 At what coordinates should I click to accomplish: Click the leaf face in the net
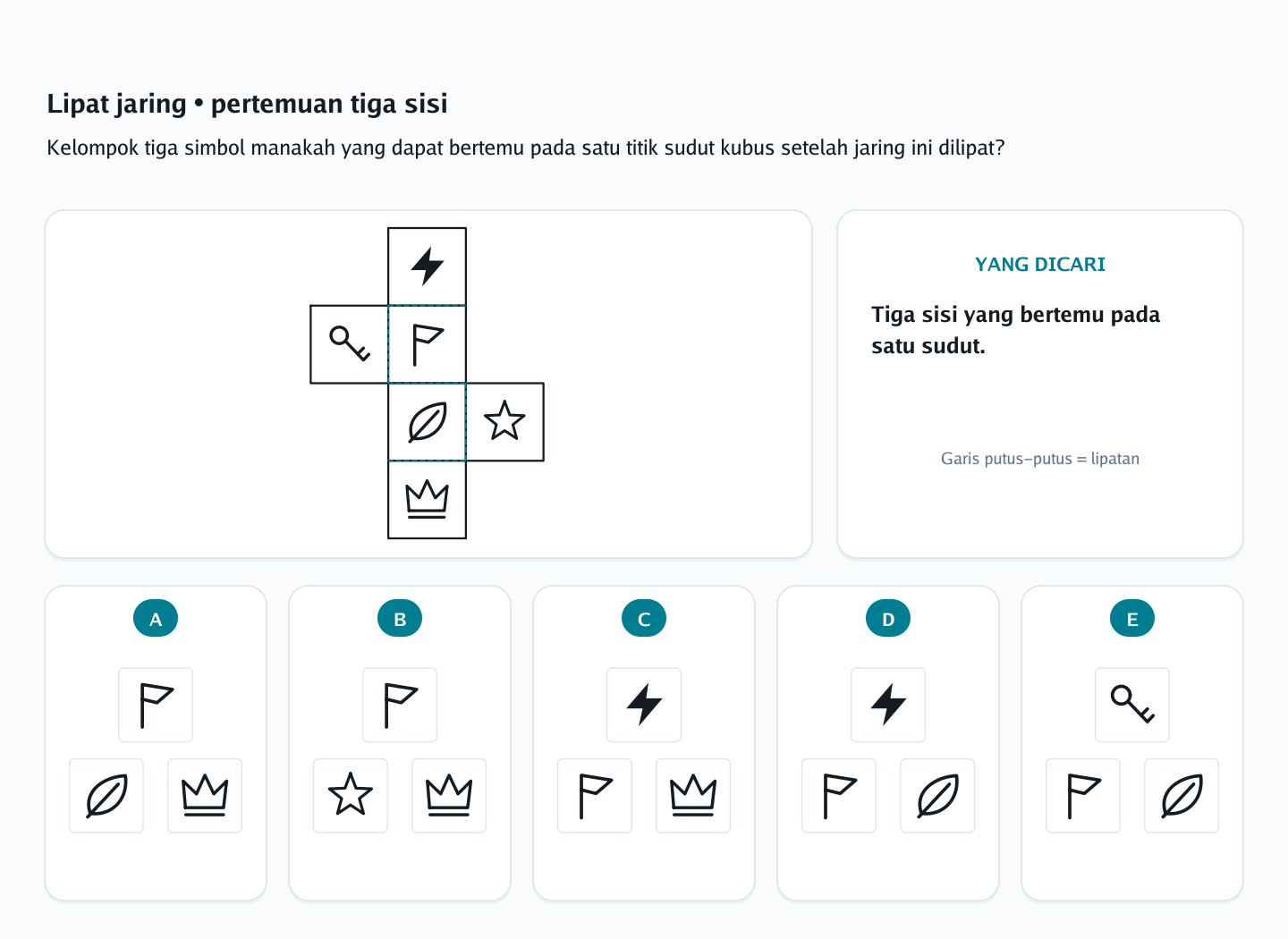coord(427,422)
